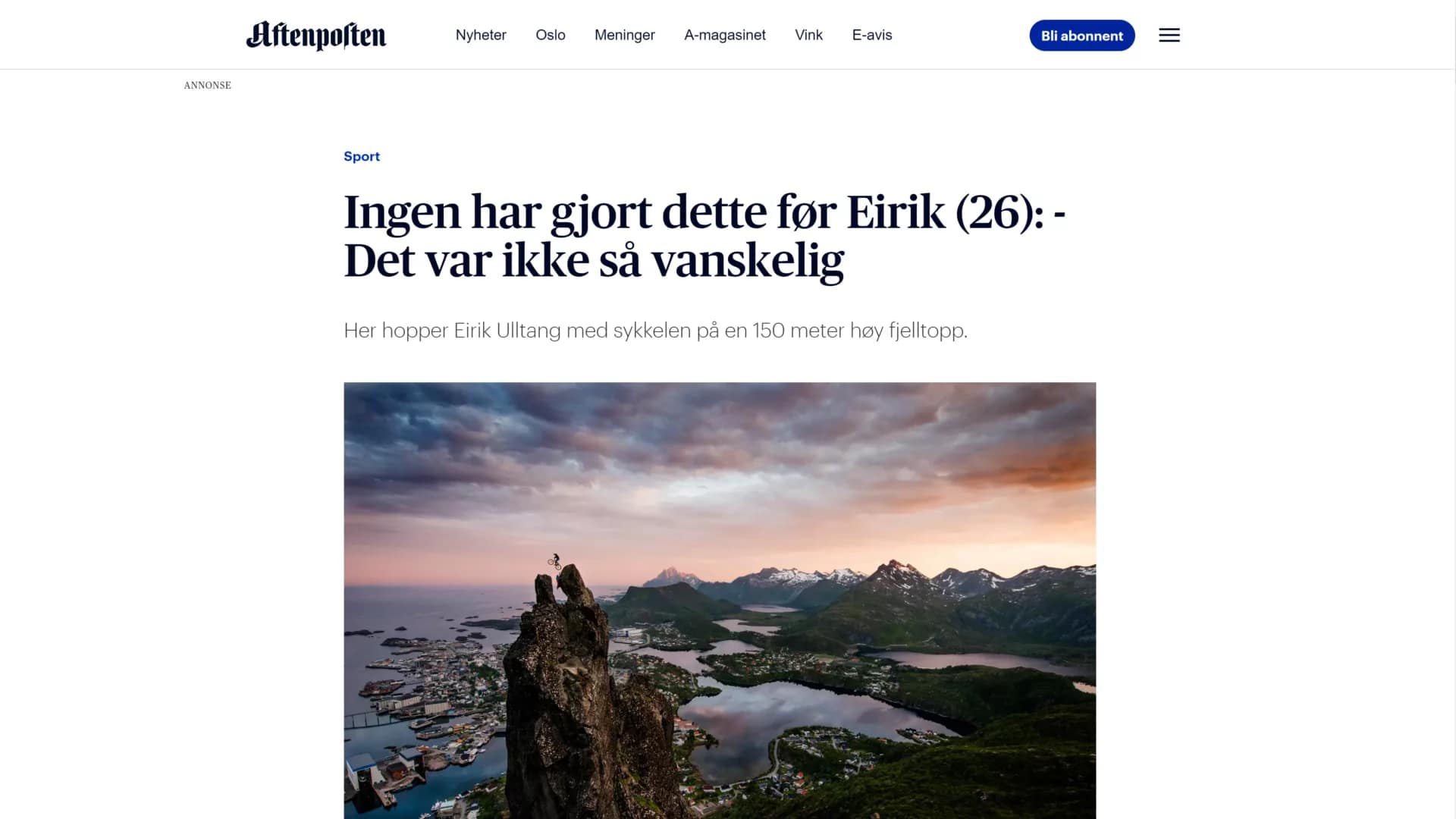The width and height of the screenshot is (1456, 819).
Task: Click the Bli abonnent button
Action: 1082,36
